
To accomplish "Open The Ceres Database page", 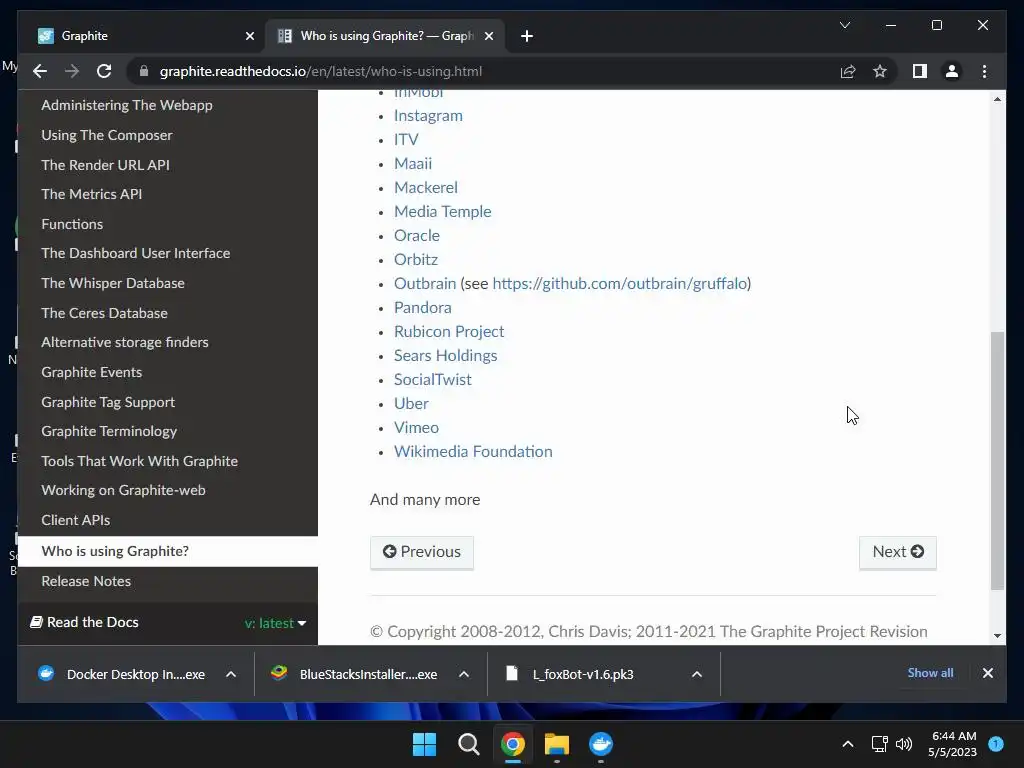I will click(104, 313).
